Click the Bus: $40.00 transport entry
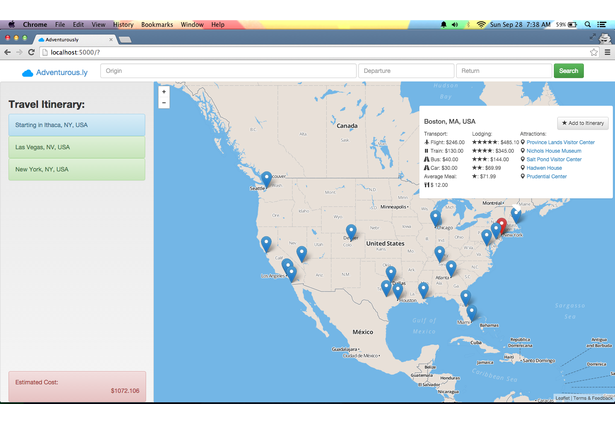The width and height of the screenshot is (615, 424). [441, 159]
